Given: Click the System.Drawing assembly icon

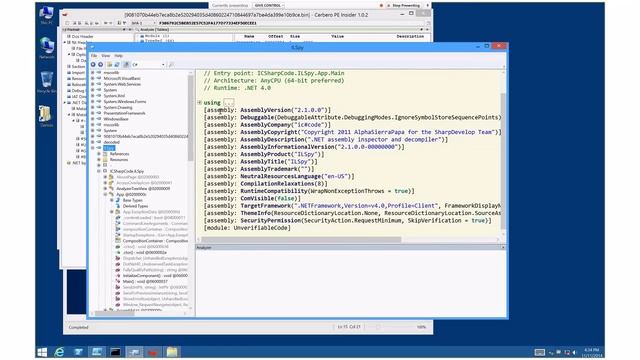Looking at the screenshot, I should click(99, 107).
